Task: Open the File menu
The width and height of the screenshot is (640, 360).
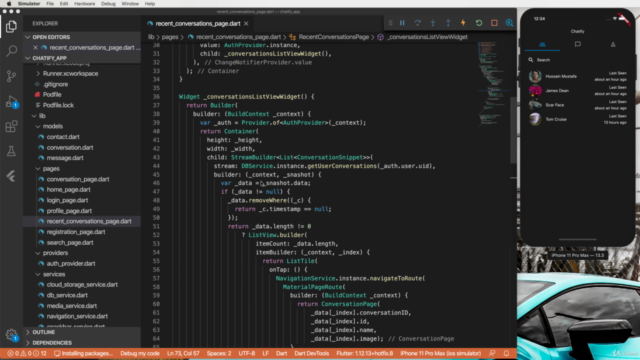Action: [x=50, y=4]
